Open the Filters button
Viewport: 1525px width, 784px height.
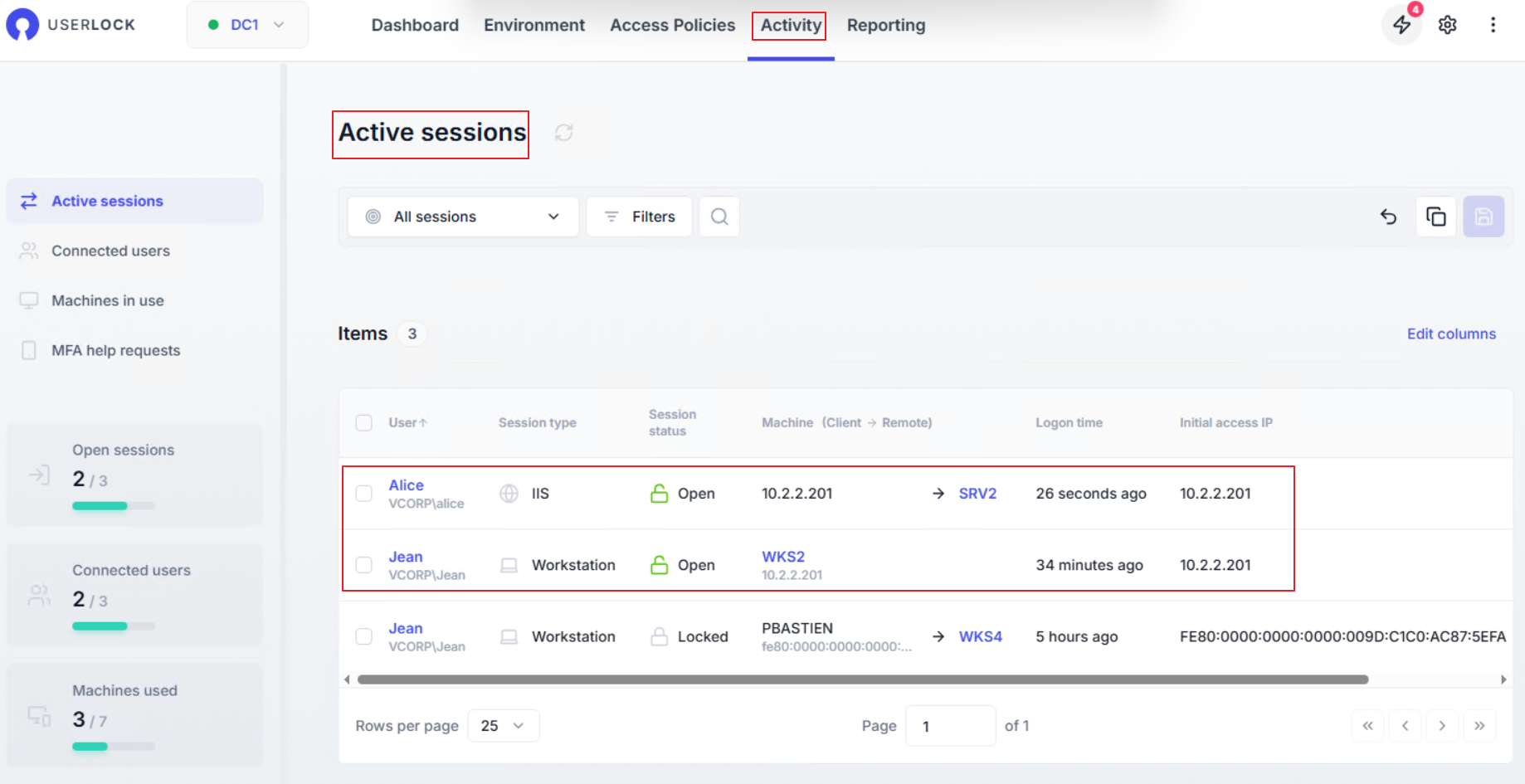coord(639,217)
